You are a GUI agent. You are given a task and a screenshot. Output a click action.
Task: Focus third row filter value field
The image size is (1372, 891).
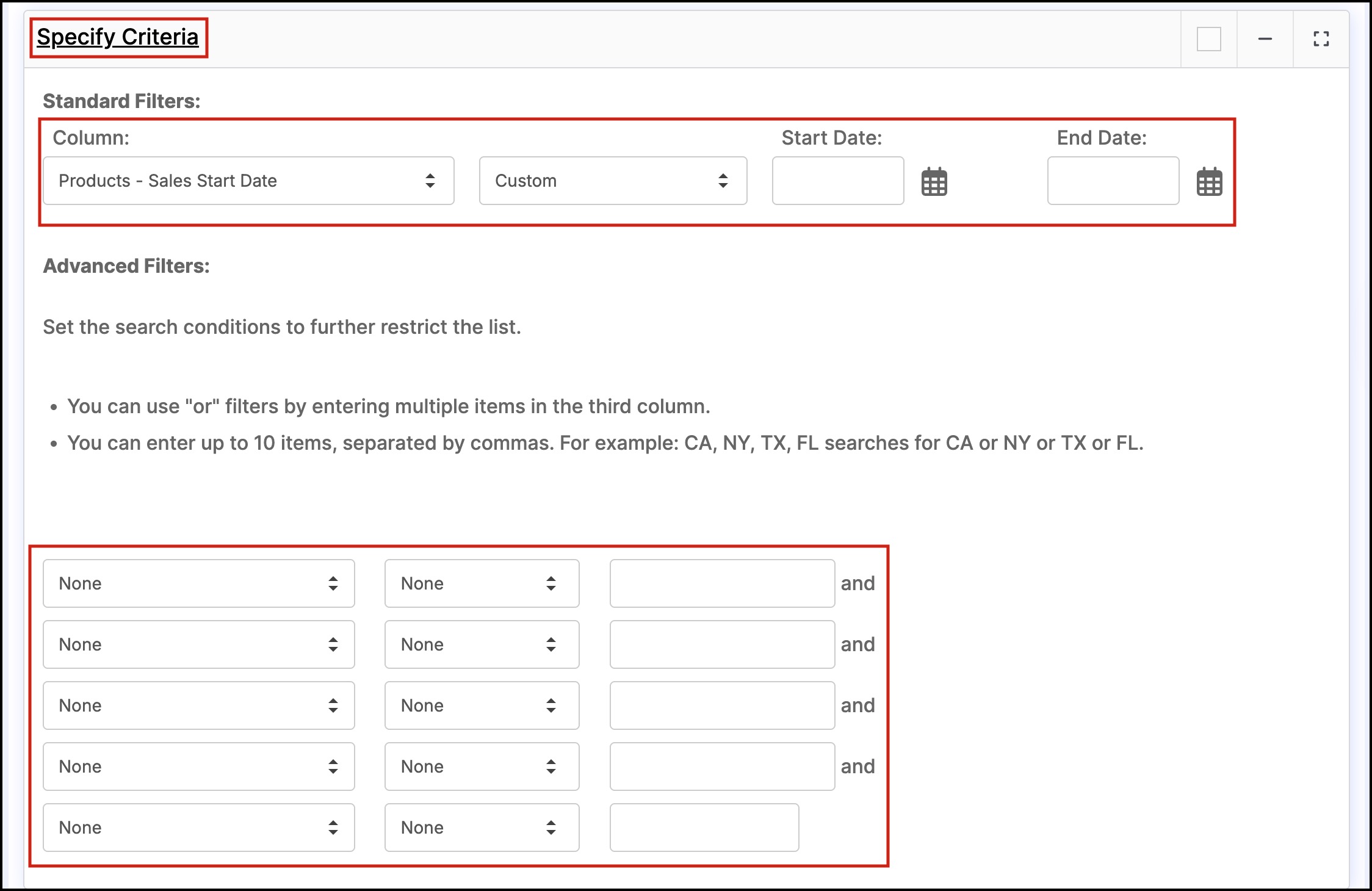[x=722, y=705]
